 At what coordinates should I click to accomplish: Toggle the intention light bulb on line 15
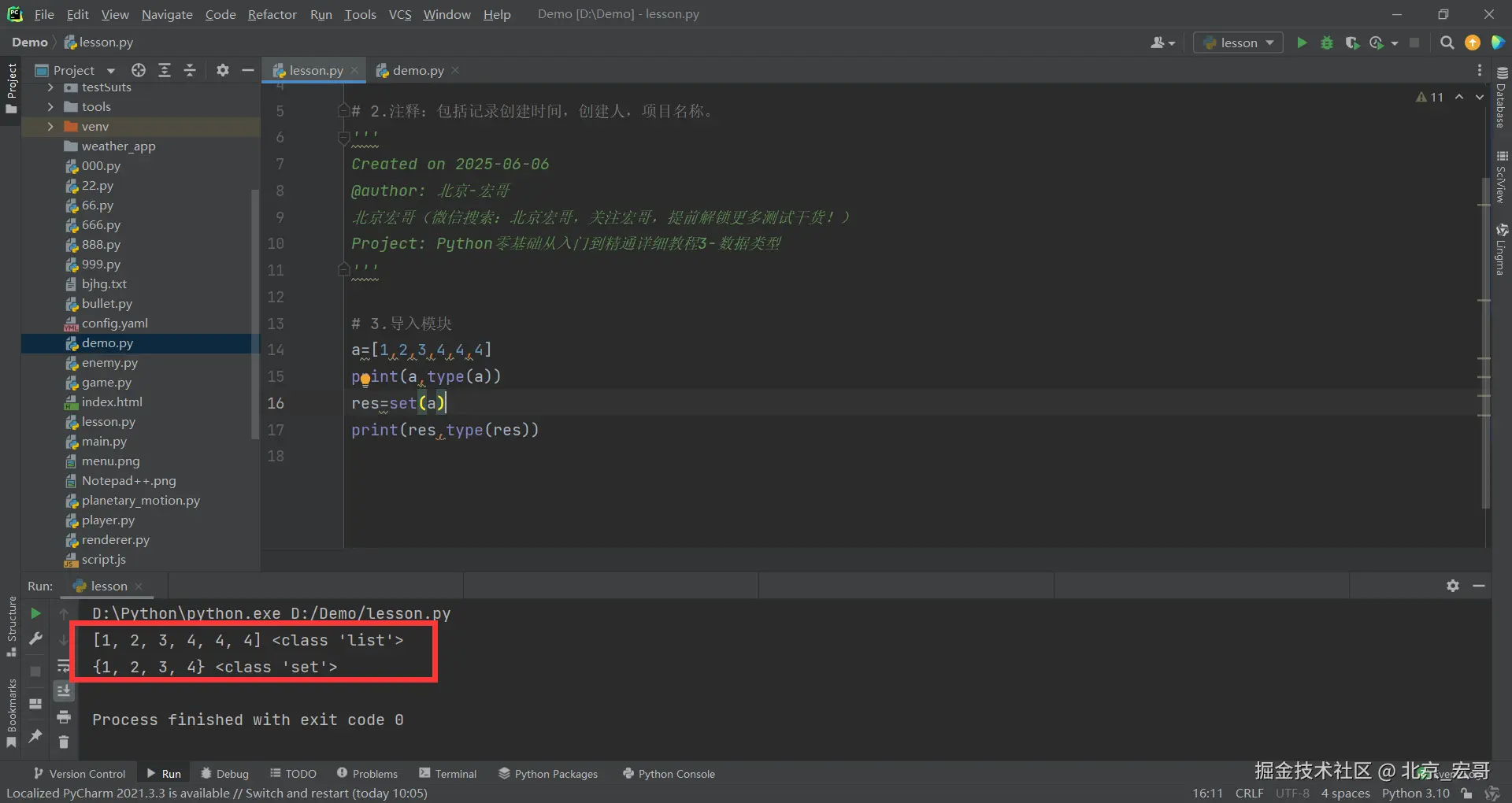point(365,380)
